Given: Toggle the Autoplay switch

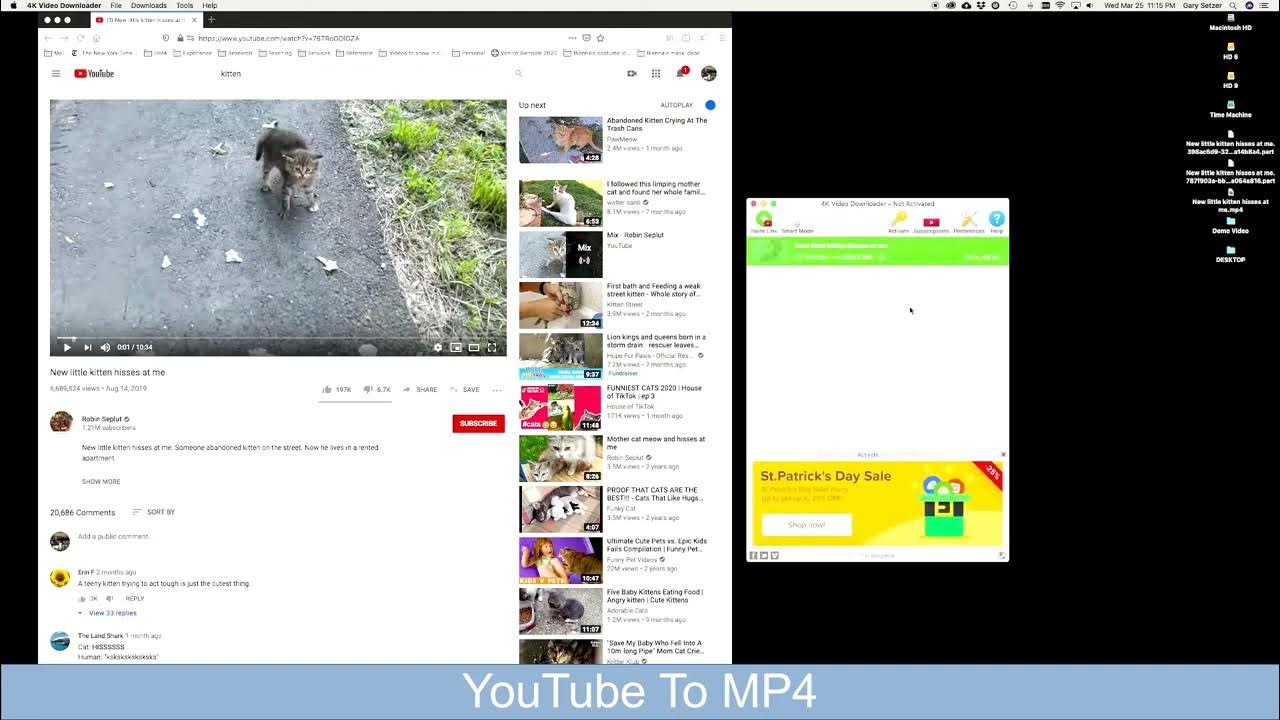Looking at the screenshot, I should pyautogui.click(x=710, y=105).
